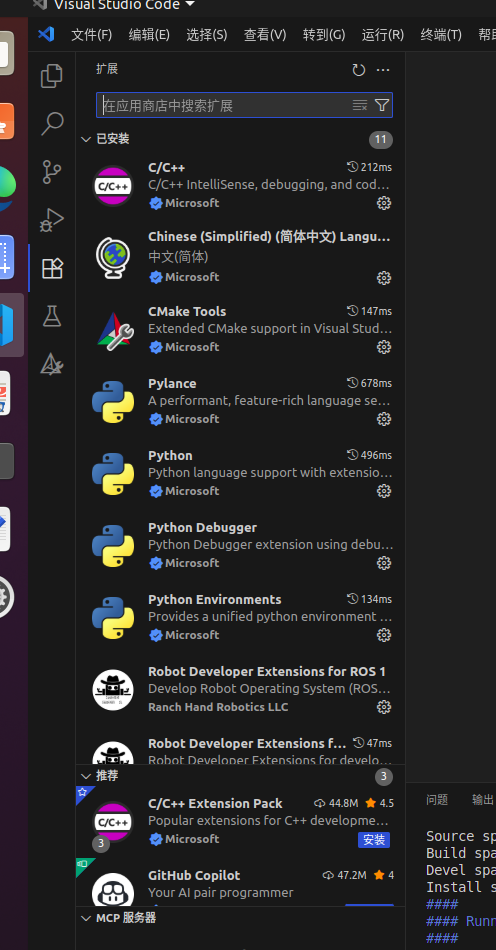Select the C/C++ extension icon thumbnail
The height and width of the screenshot is (950, 496).
(x=113, y=186)
